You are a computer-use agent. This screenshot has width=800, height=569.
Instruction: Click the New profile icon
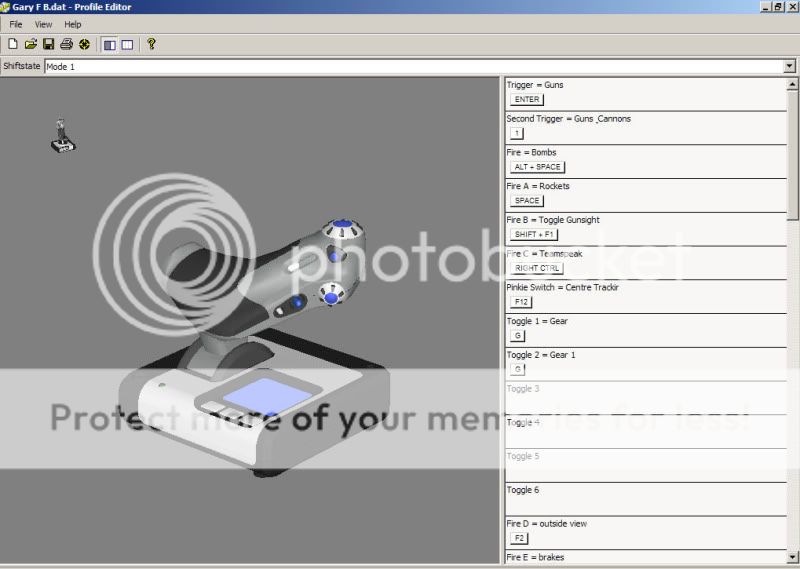click(x=13, y=44)
